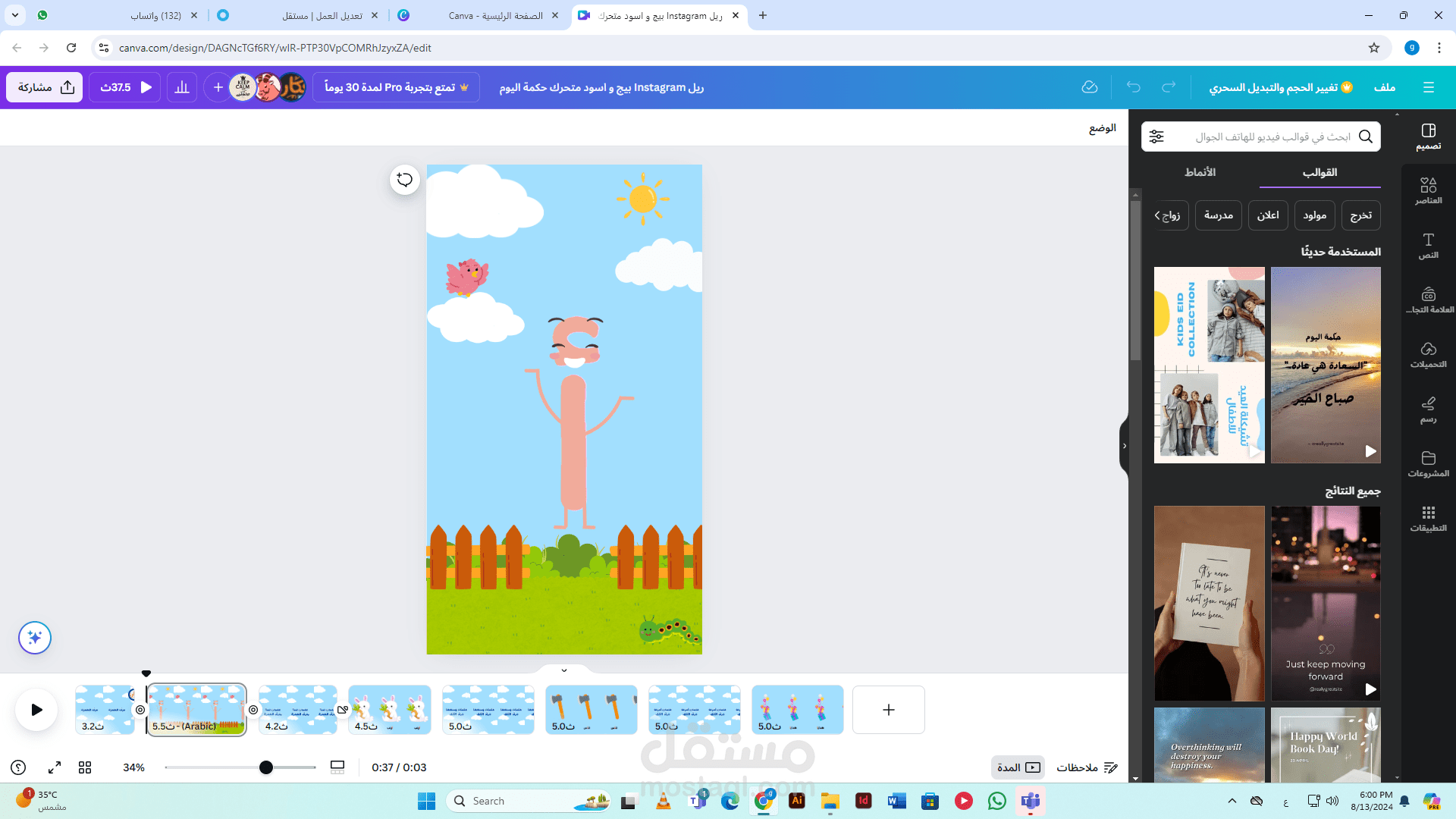1456x819 pixels.
Task: Open search filter sliders icon
Action: click(x=1156, y=136)
